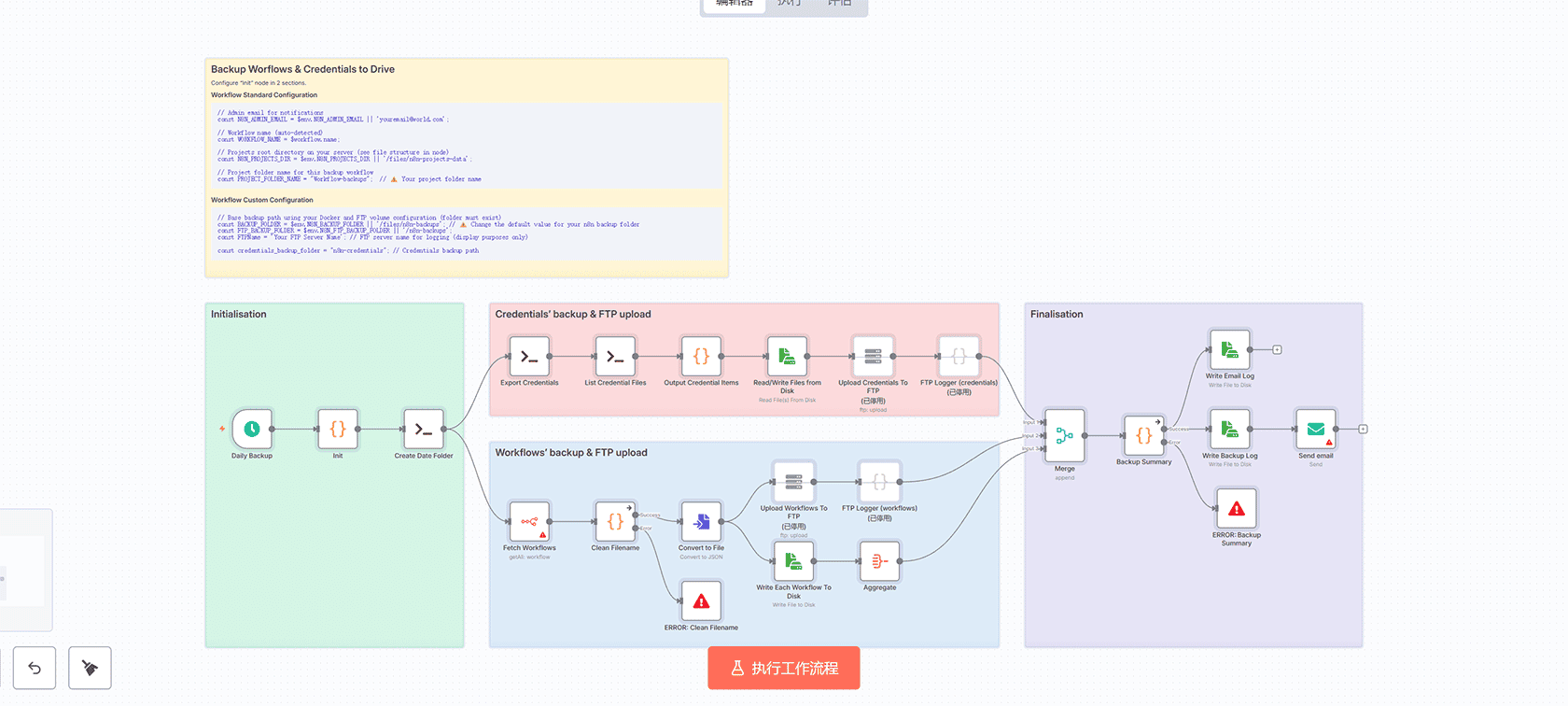Click the Upload Credentials To FTP node
Viewport: 1568px width, 706px height.
point(873,357)
